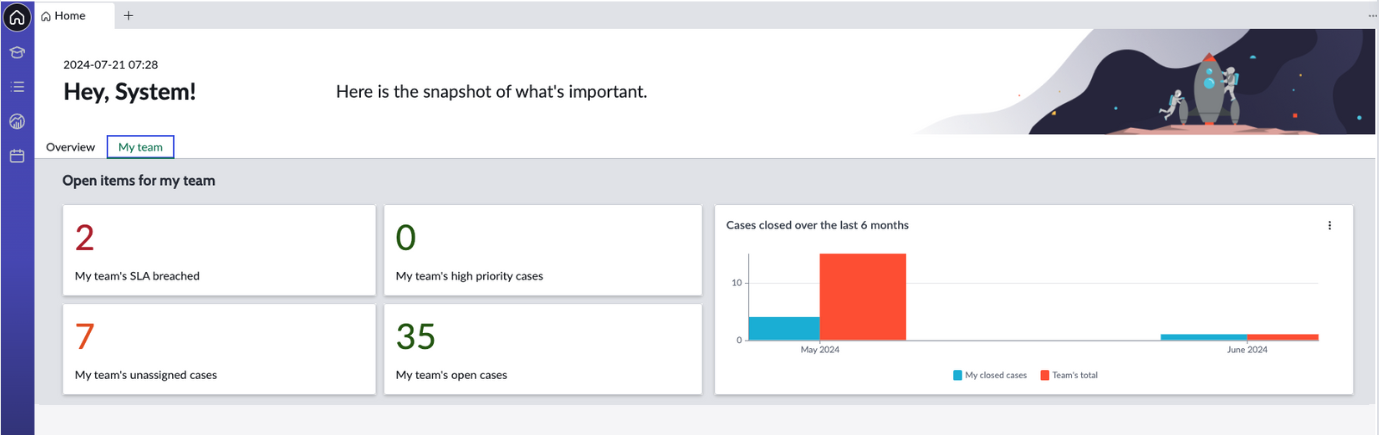Open the calendar icon in sidebar
The height and width of the screenshot is (435, 1379).
[17, 156]
